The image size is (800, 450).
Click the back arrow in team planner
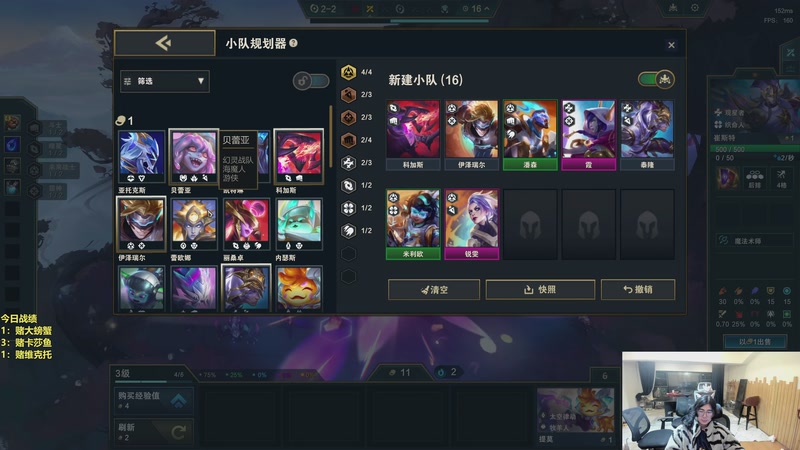[164, 43]
